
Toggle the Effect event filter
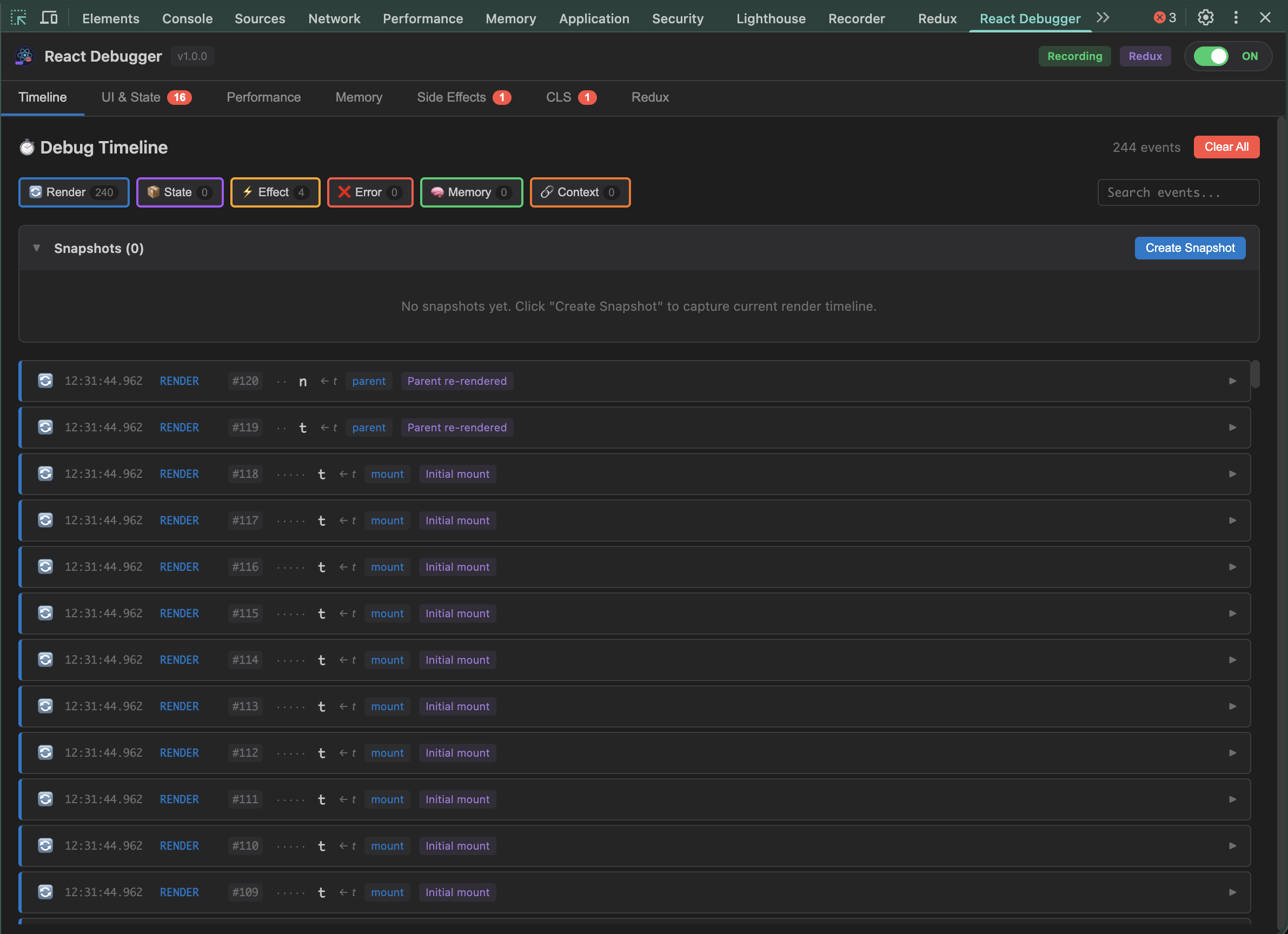275,192
